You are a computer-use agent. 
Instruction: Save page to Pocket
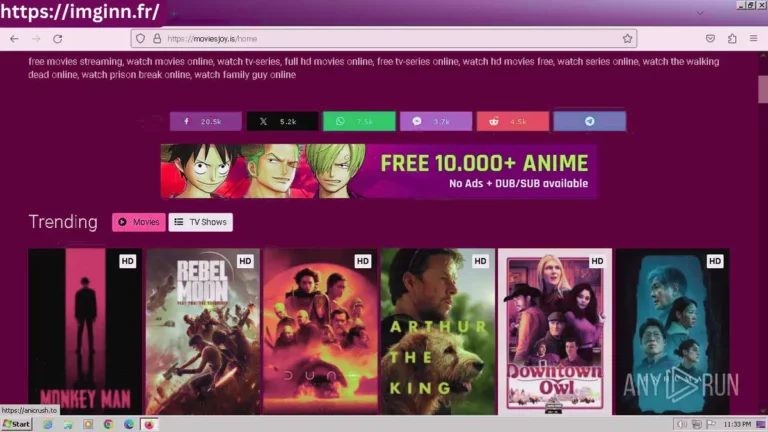[x=710, y=39]
